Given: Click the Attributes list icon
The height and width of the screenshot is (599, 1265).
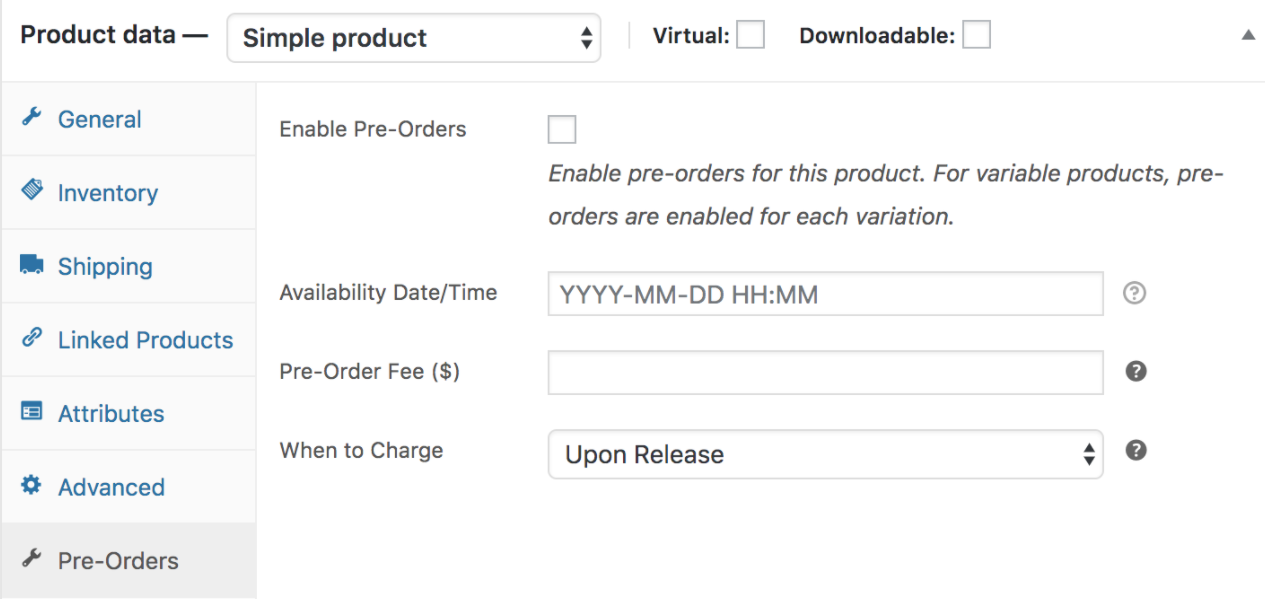Looking at the screenshot, I should click(32, 412).
